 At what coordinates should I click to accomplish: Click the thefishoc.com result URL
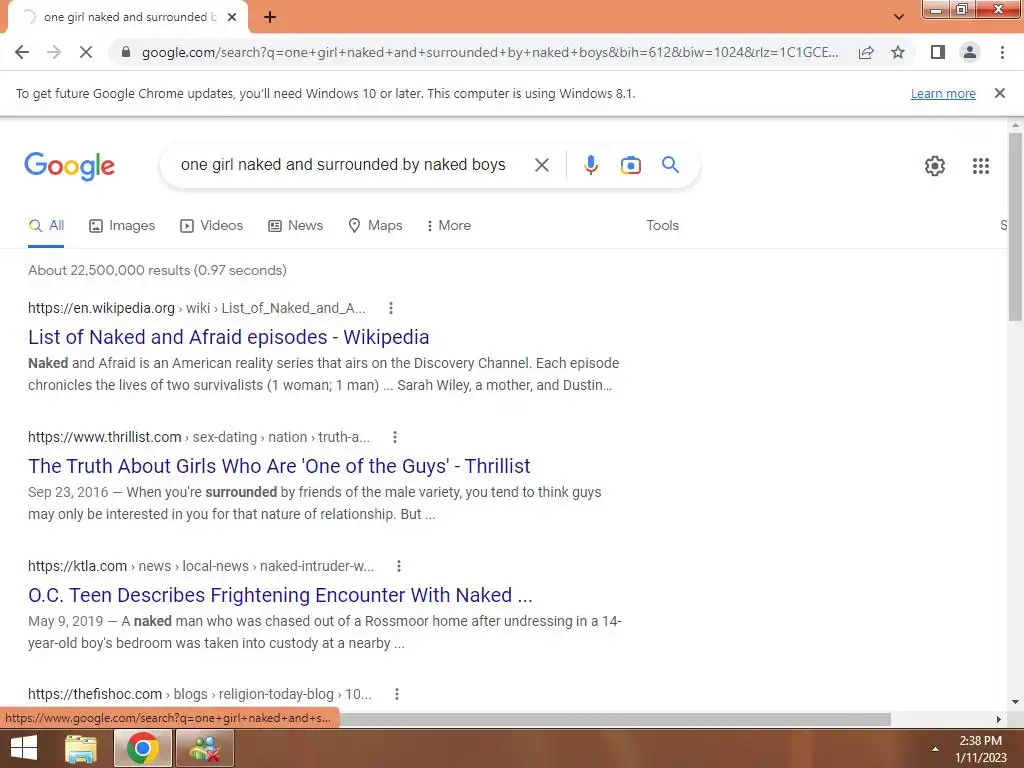click(x=200, y=694)
